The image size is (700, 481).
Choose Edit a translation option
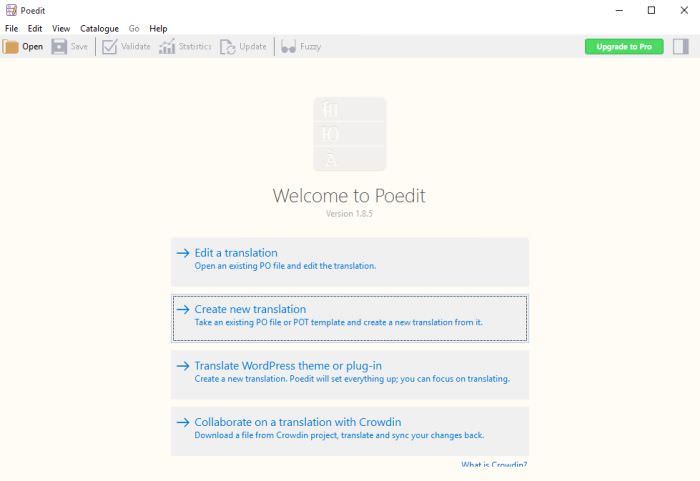[x=350, y=262]
